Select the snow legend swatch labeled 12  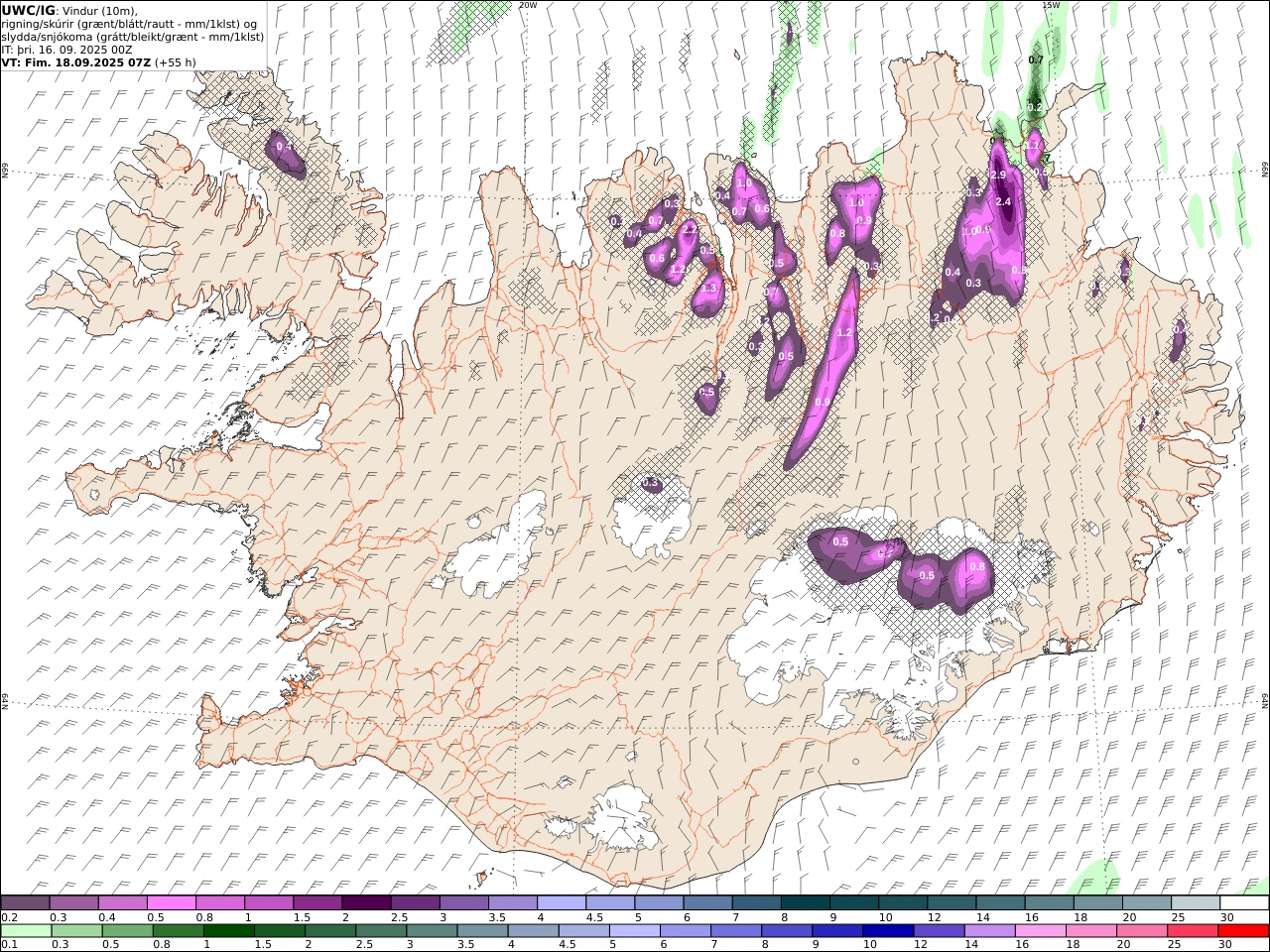[951, 902]
